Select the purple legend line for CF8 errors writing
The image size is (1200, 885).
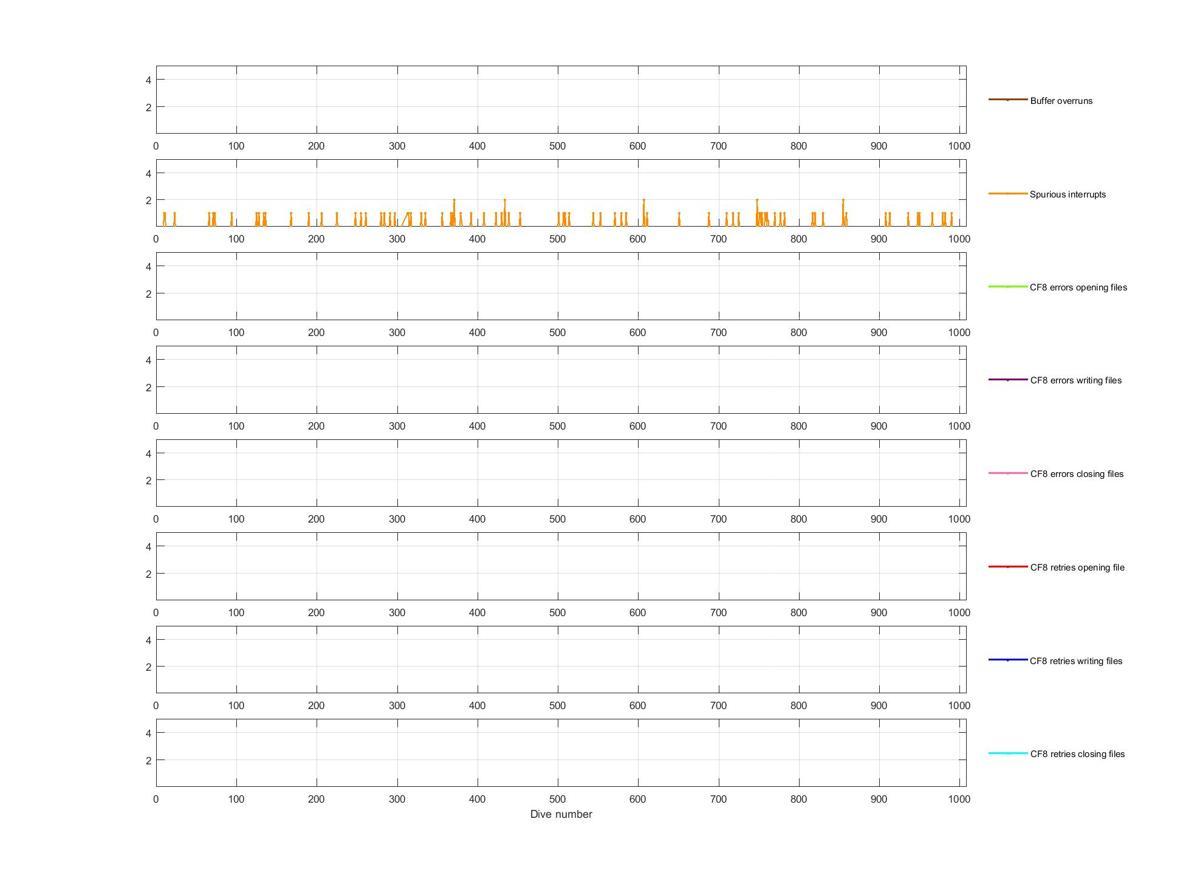point(1008,379)
